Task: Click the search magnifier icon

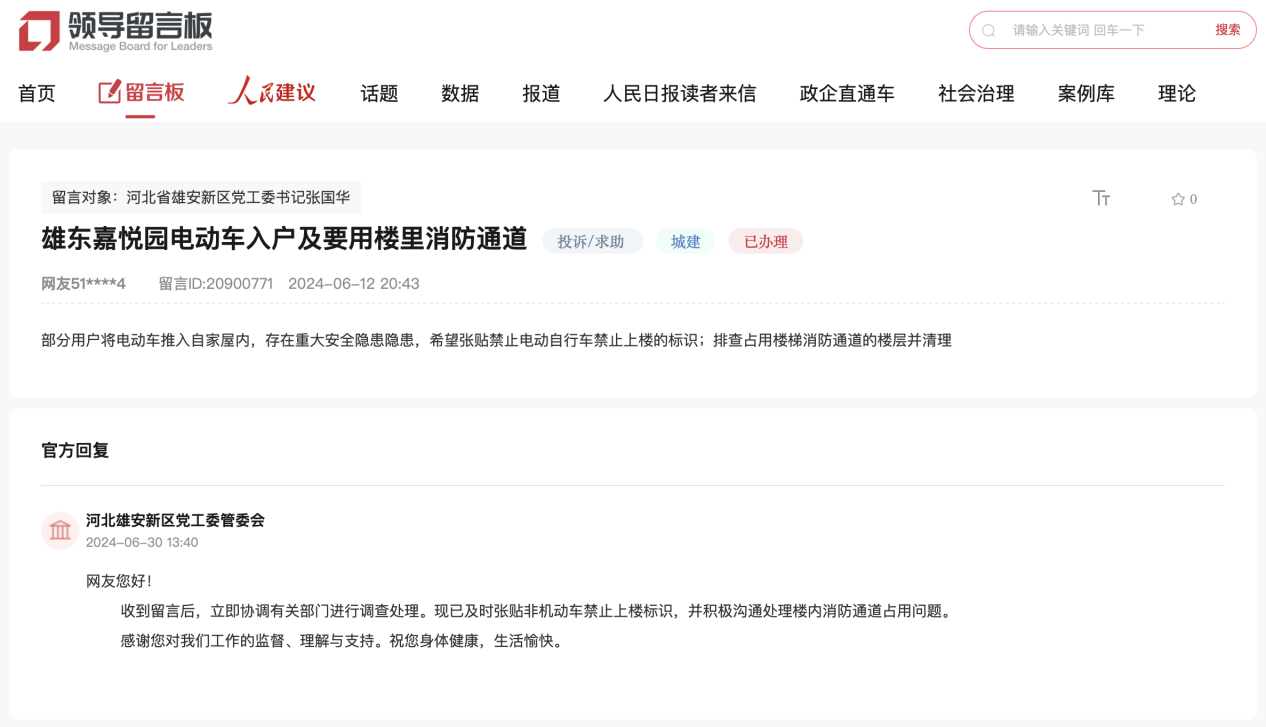Action: (x=988, y=31)
